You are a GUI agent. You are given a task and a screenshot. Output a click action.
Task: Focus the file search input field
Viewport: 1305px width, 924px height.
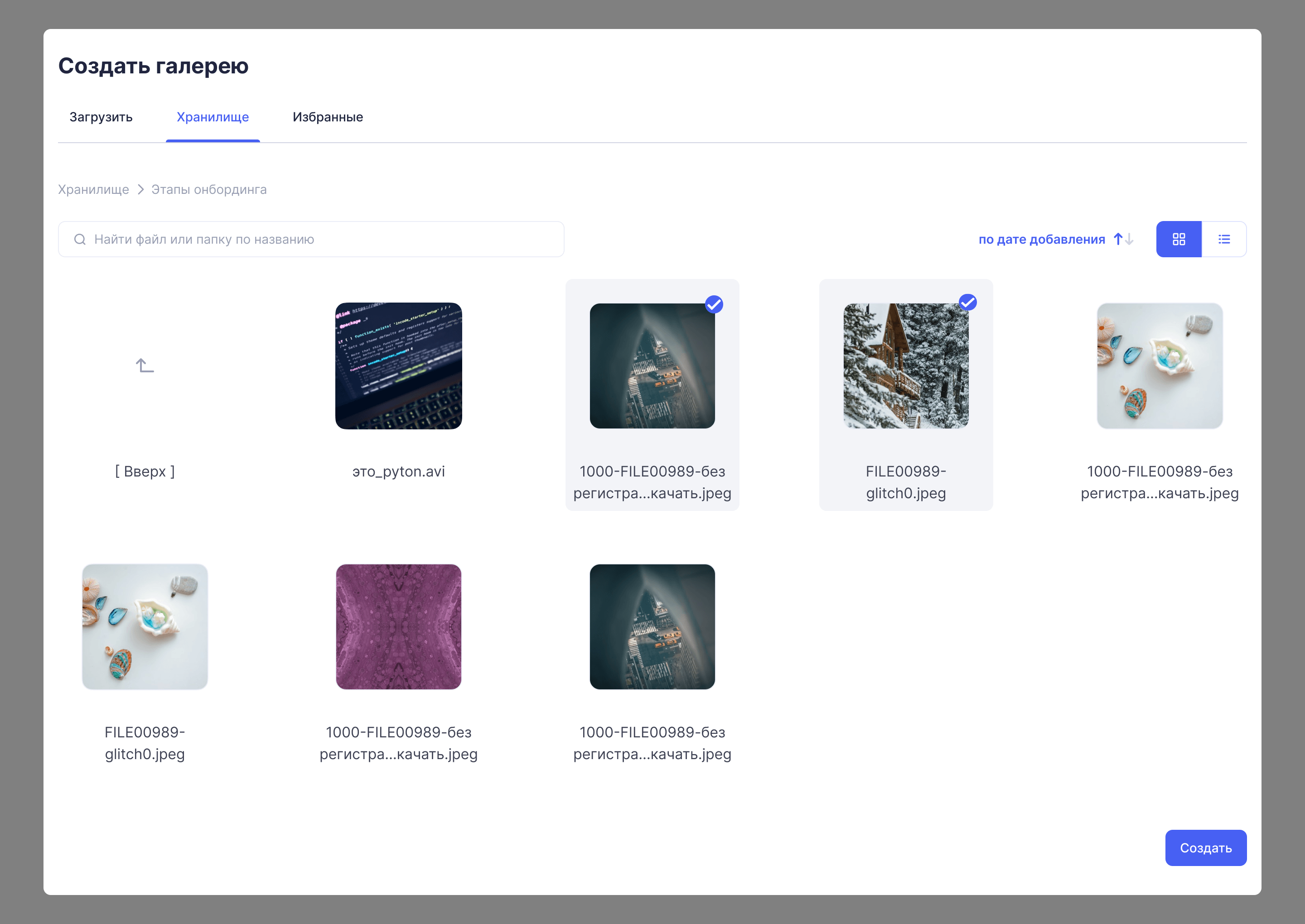pos(319,239)
